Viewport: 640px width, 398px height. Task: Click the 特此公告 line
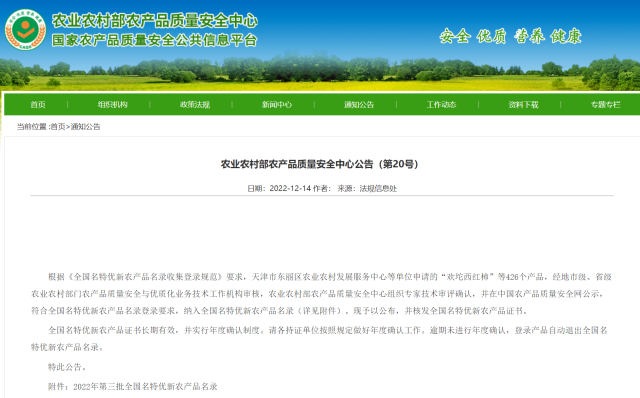[x=67, y=367]
